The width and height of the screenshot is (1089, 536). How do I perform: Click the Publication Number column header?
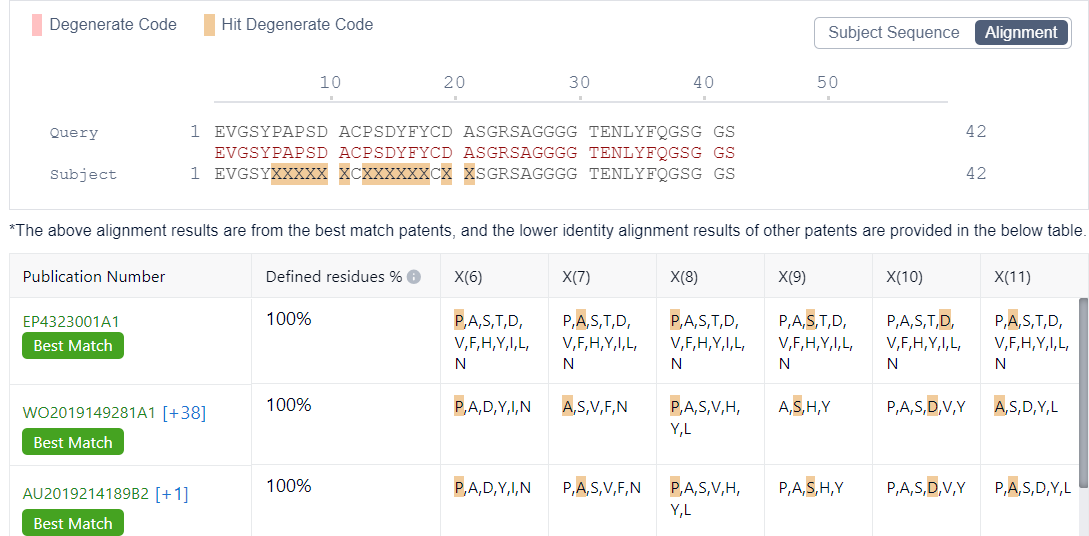coord(94,276)
